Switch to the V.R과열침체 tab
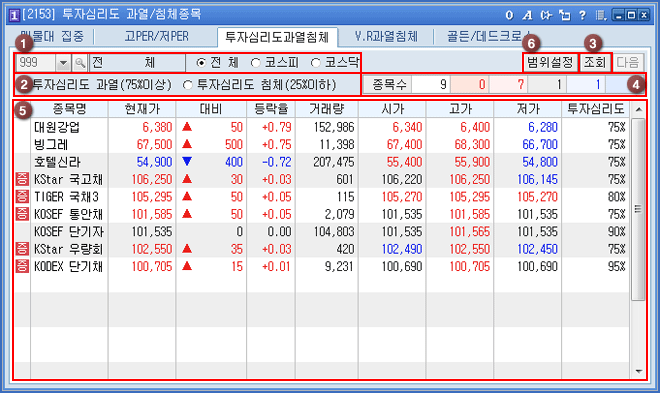Screen dimensions: 660x393 coord(386,37)
